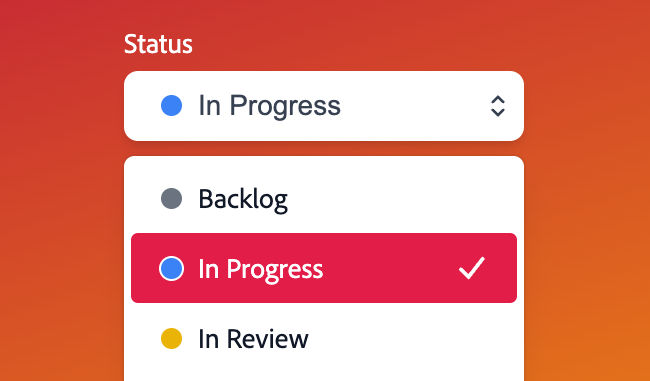650x381 pixels.
Task: Choose the highlighted In Progress option
Action: tap(324, 268)
